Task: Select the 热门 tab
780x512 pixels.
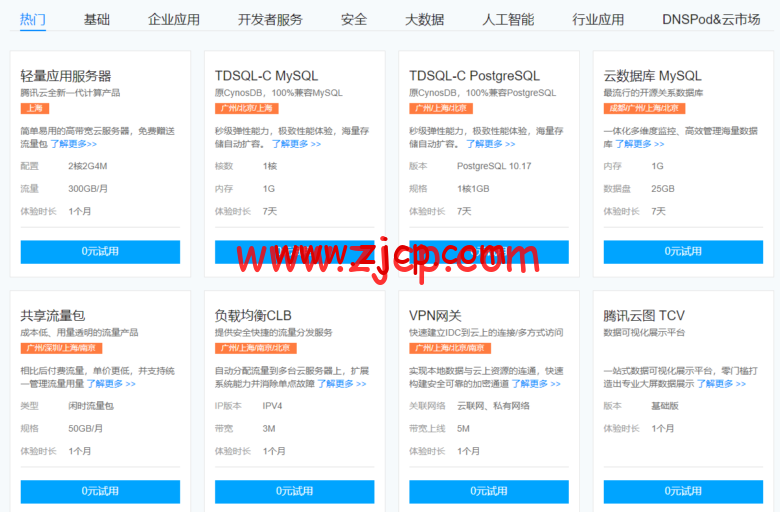Action: (33, 19)
